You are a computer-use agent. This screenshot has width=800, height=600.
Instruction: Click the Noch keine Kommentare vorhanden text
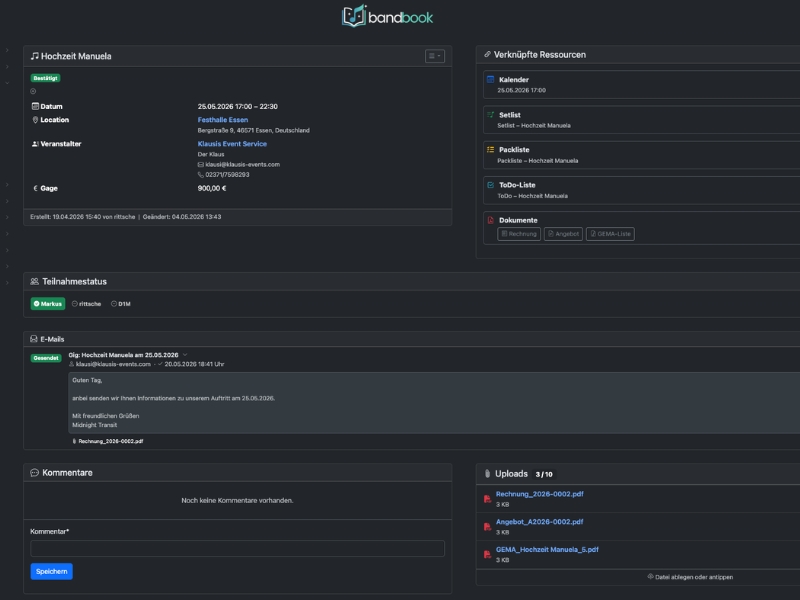click(x=237, y=501)
